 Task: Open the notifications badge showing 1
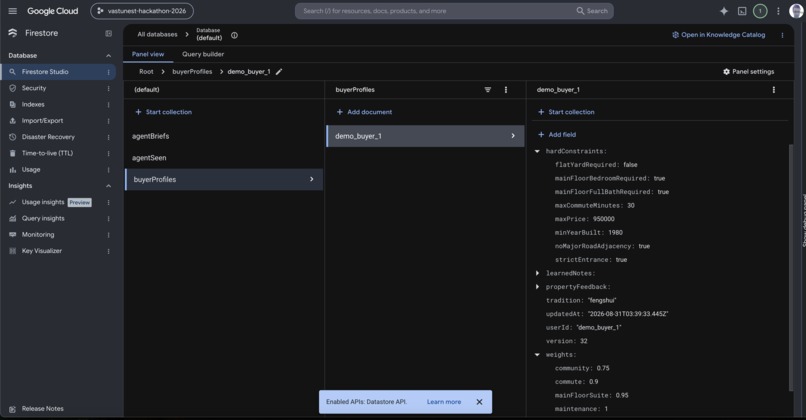[x=760, y=11]
